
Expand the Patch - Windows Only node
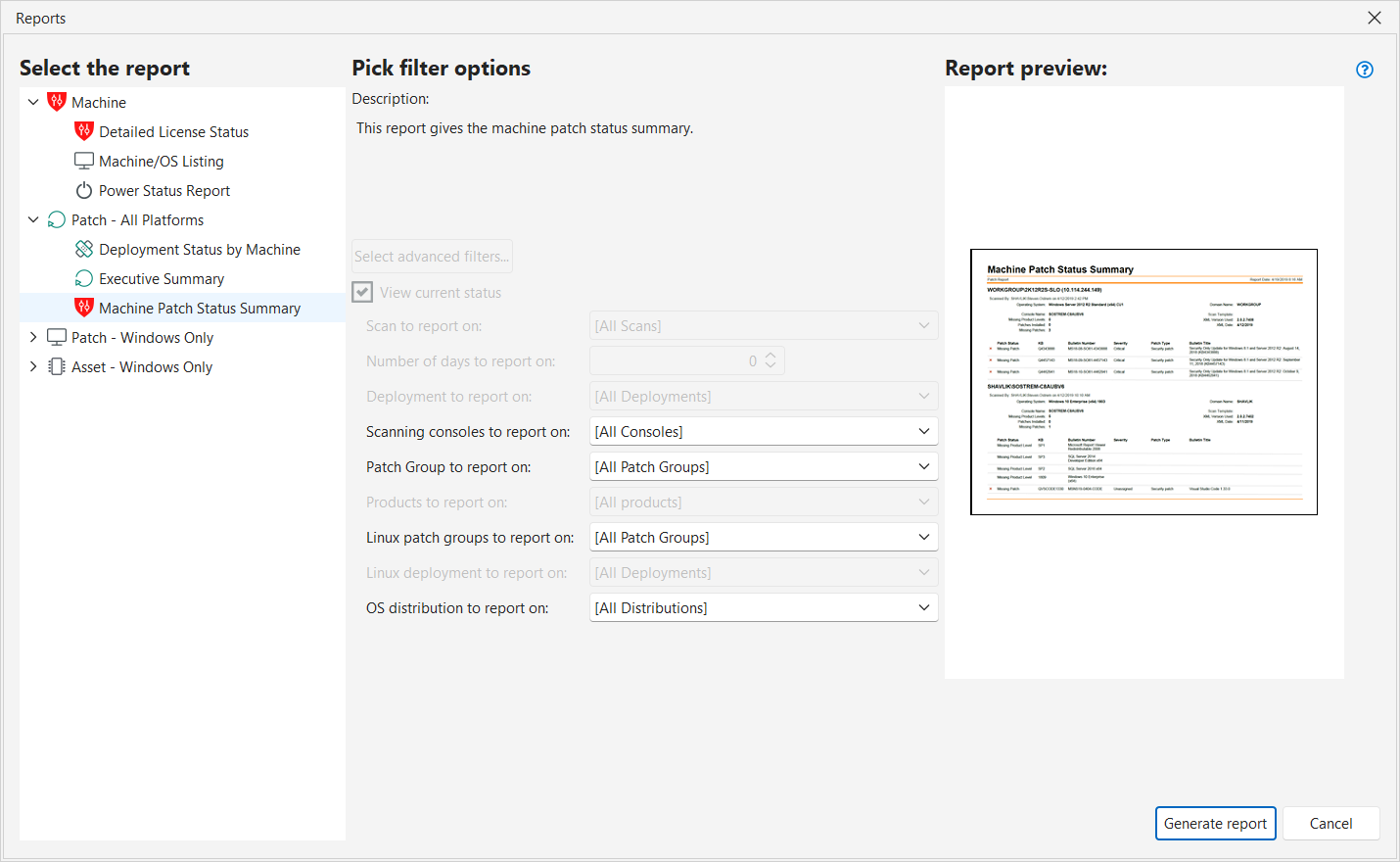point(33,337)
